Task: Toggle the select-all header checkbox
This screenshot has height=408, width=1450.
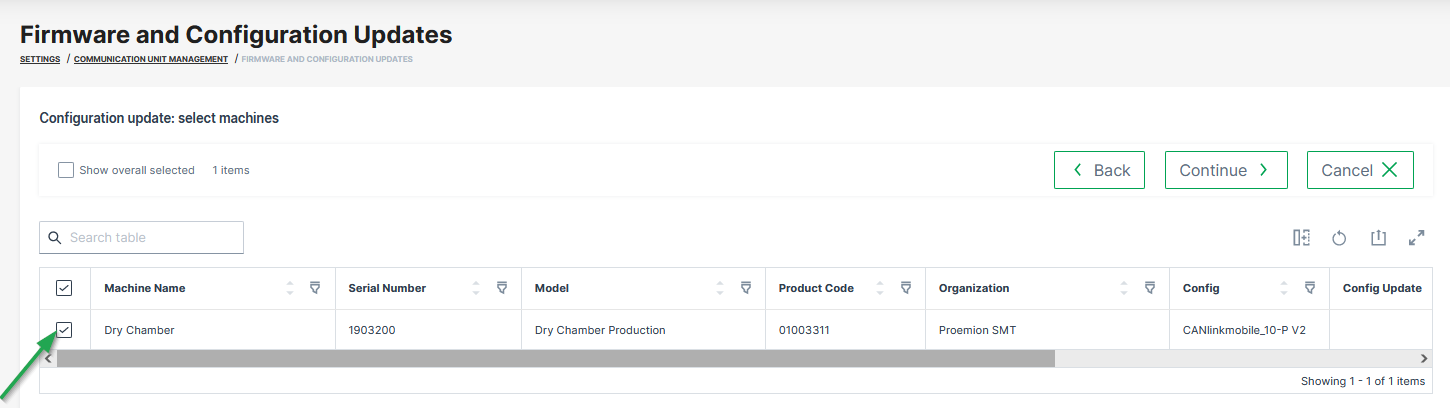Action: point(64,288)
